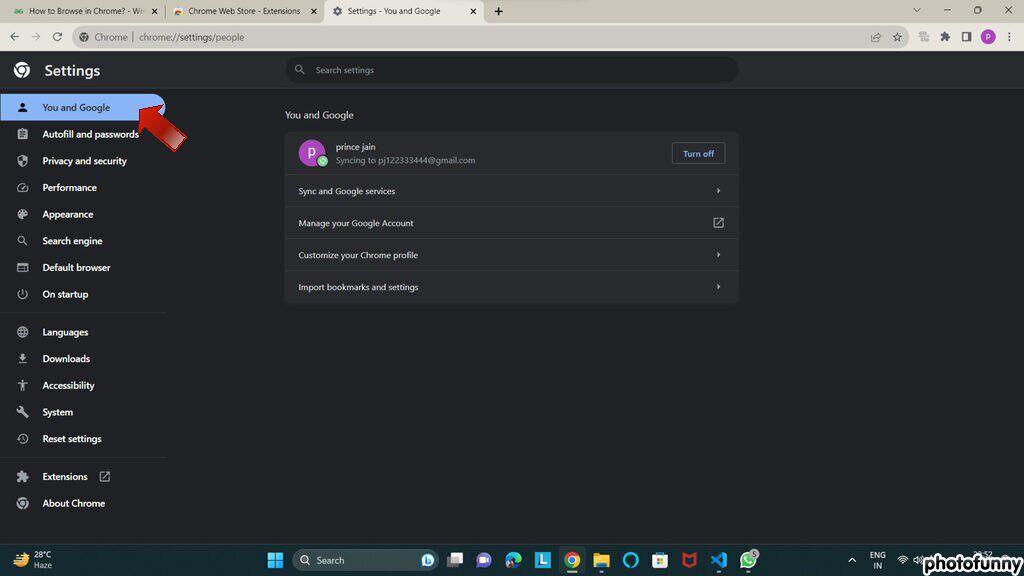Open the Extensions puzzle icon in toolbar
This screenshot has height=576, width=1024.
(x=945, y=37)
